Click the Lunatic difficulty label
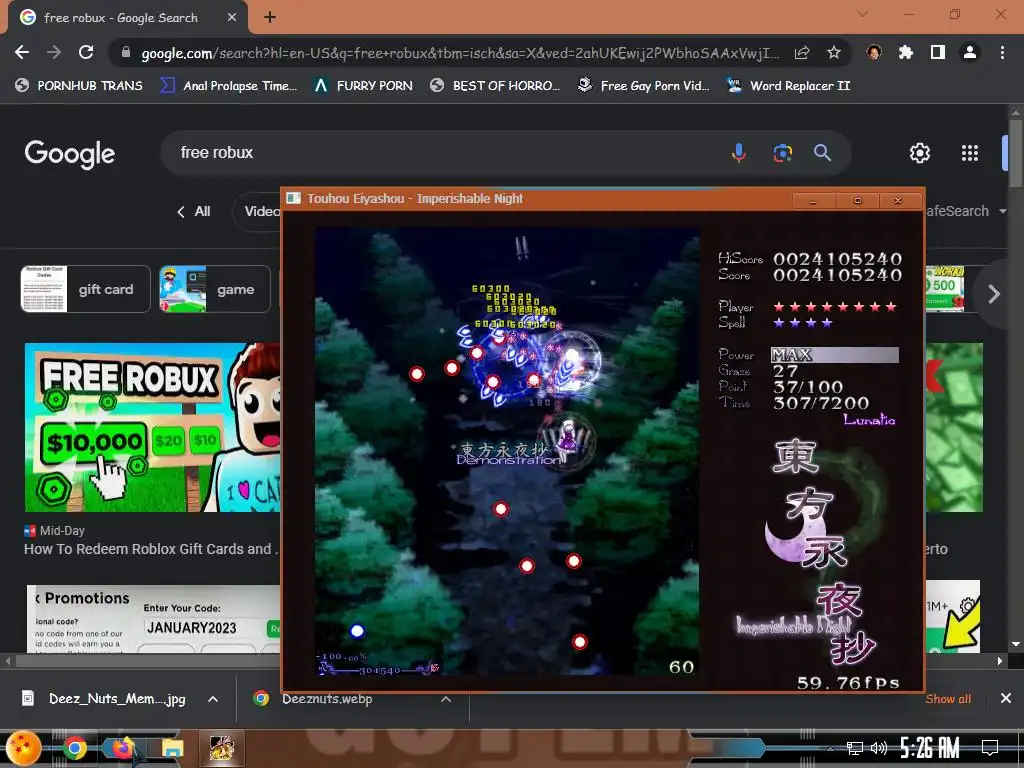The height and width of the screenshot is (768, 1024). pos(869,420)
